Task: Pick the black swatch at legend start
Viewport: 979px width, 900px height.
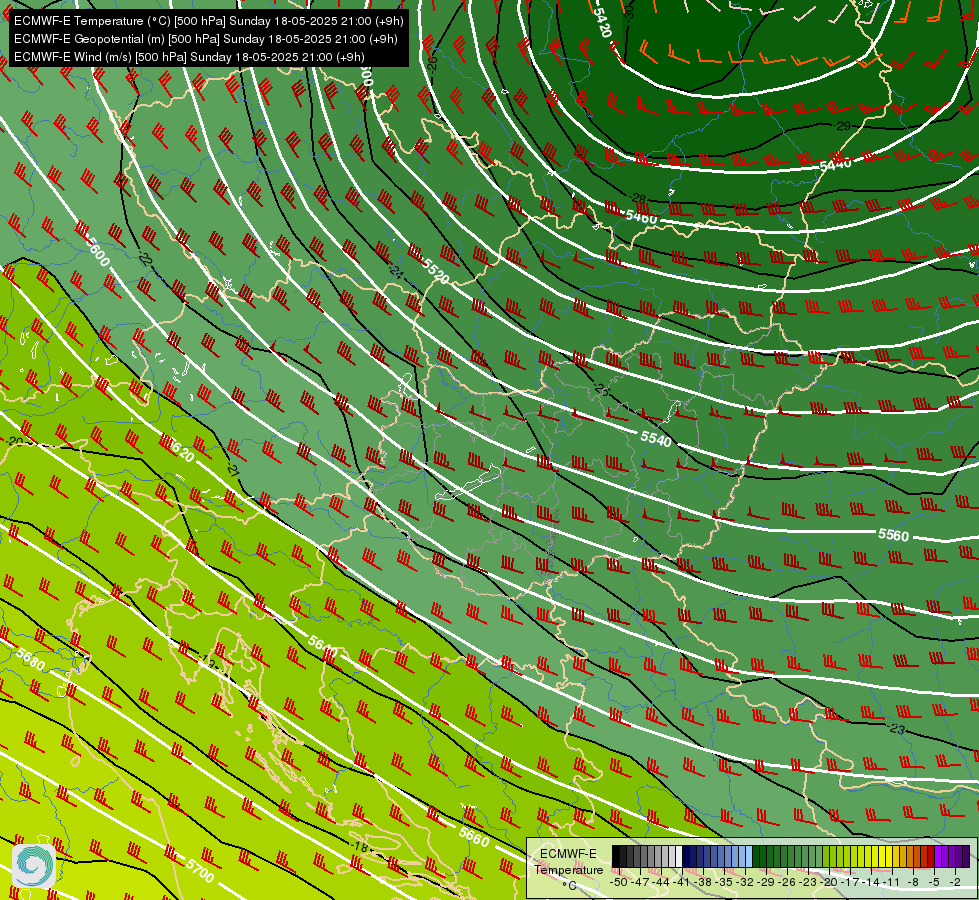Action: coord(616,857)
